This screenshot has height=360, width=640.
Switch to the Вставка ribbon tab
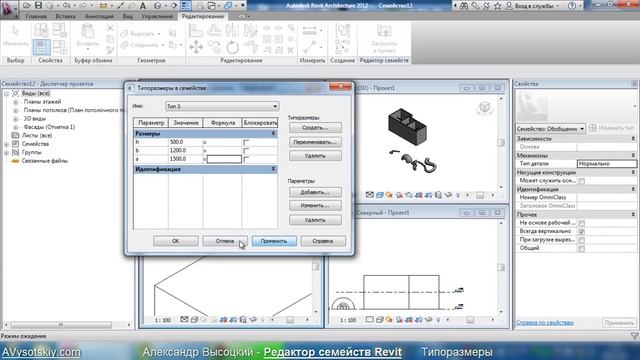point(65,16)
